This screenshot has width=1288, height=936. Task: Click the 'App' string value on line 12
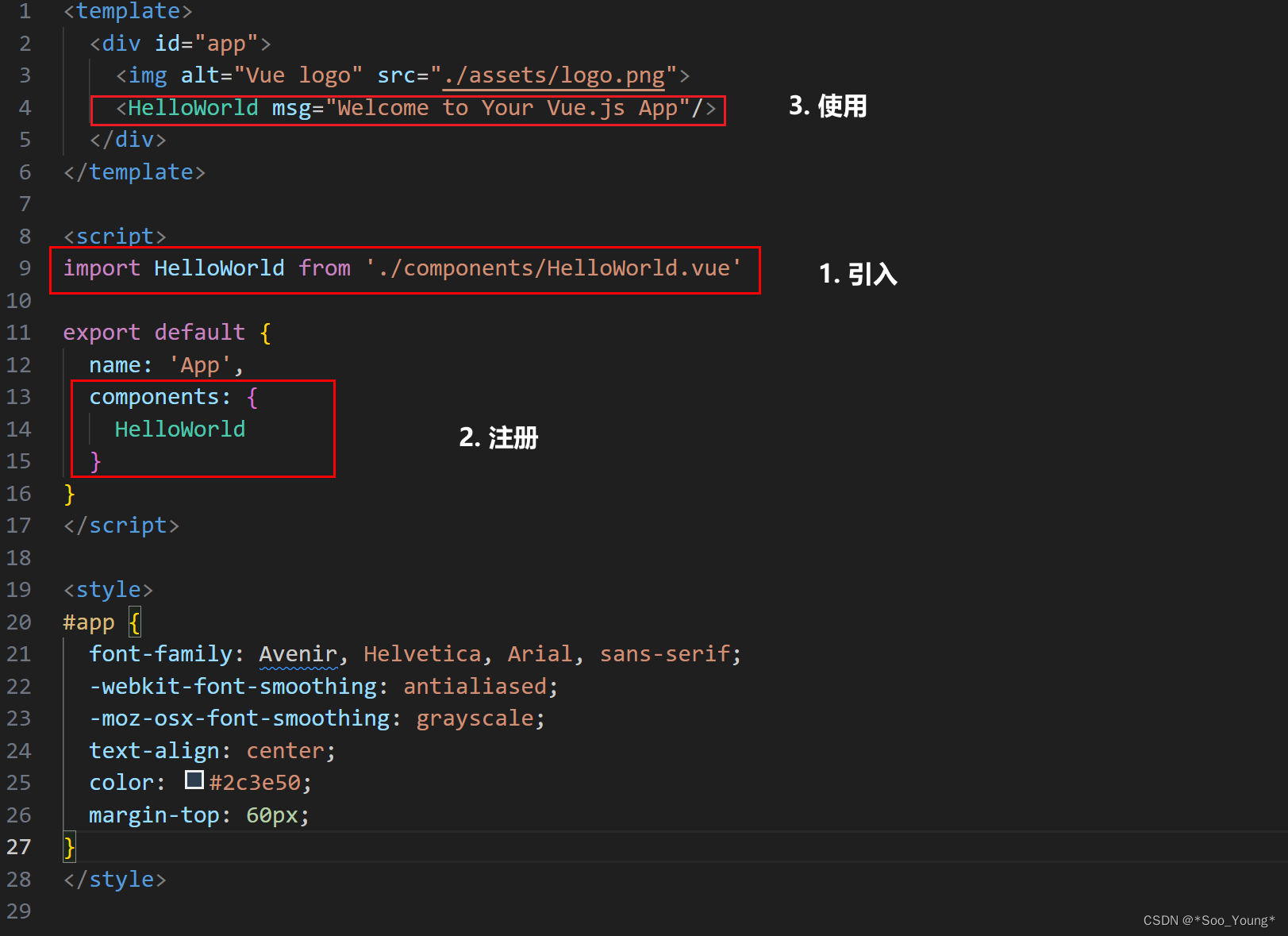pyautogui.click(x=200, y=365)
